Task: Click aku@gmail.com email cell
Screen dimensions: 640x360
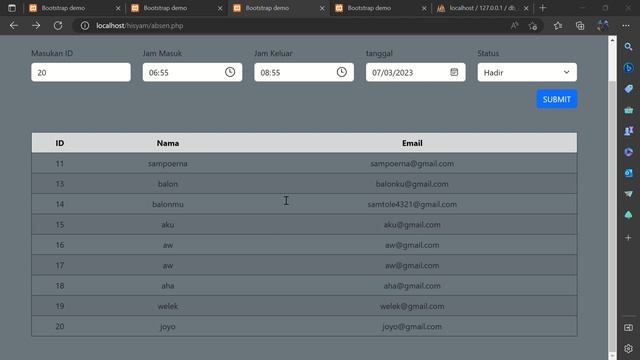Action: (x=412, y=225)
